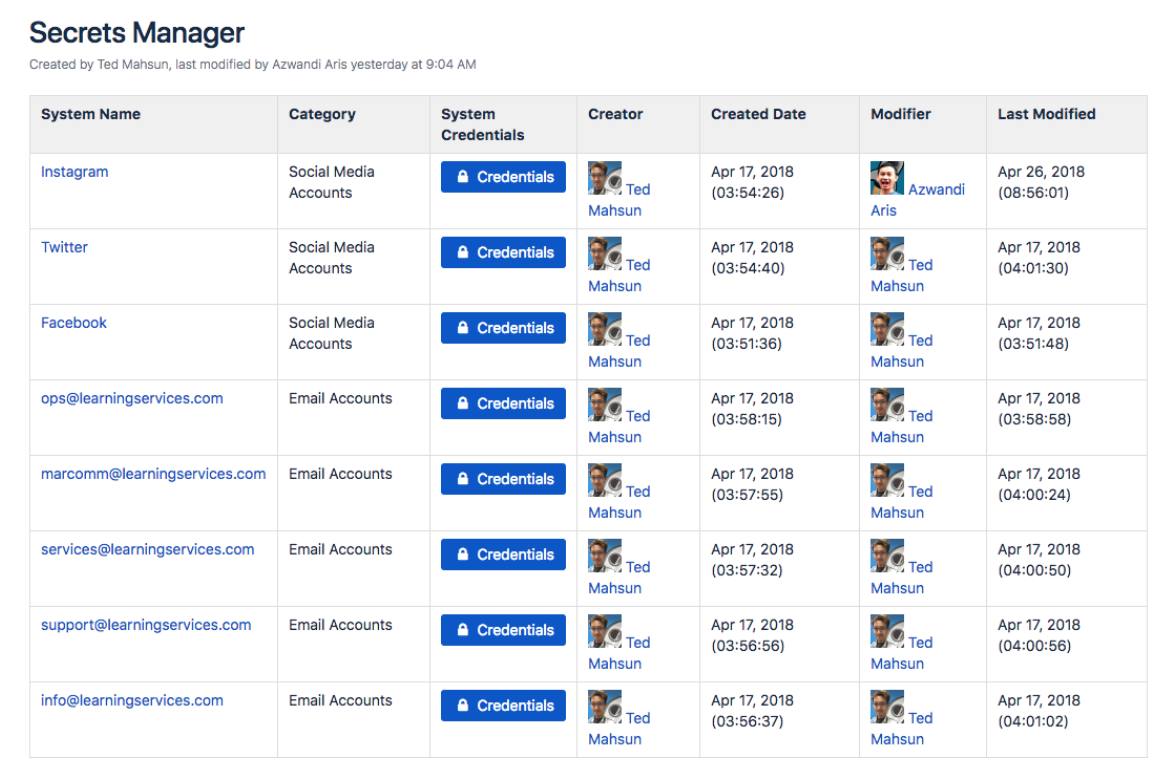Open the Twitter system link
Screen dimensions: 1164x776
tap(64, 247)
